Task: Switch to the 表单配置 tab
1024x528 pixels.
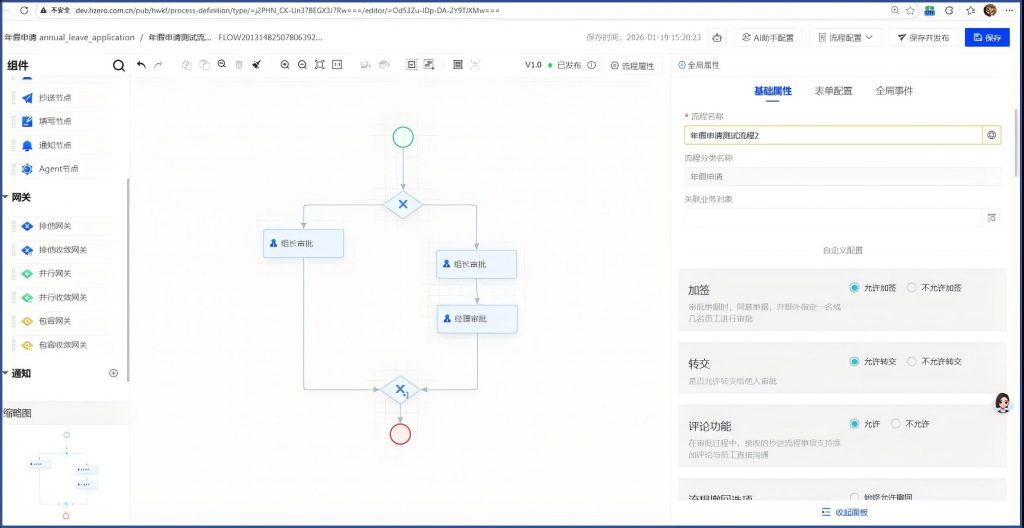Action: click(832, 91)
